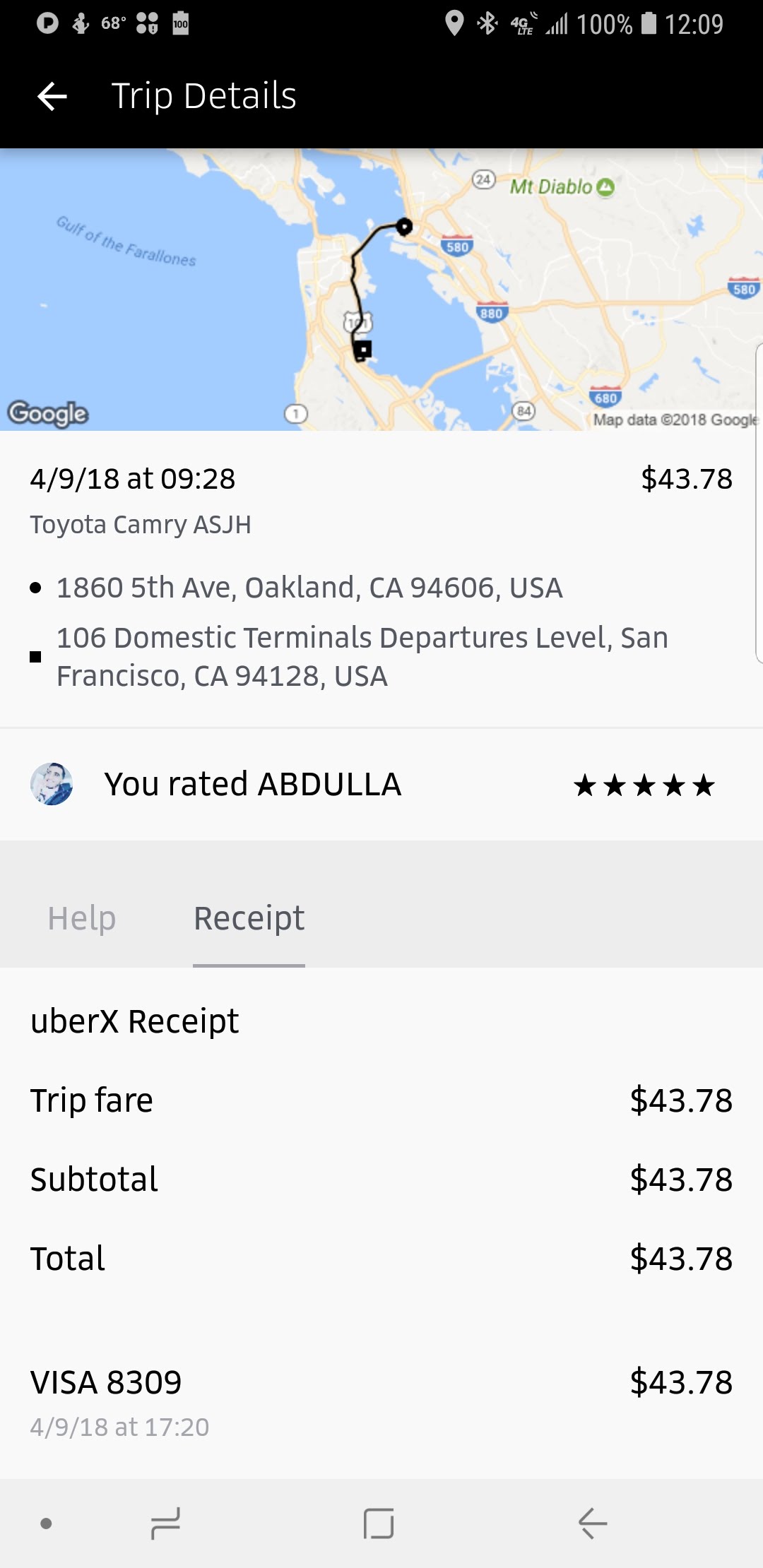
Task: Tap the VISA 8309 payment row
Action: coord(106,1383)
